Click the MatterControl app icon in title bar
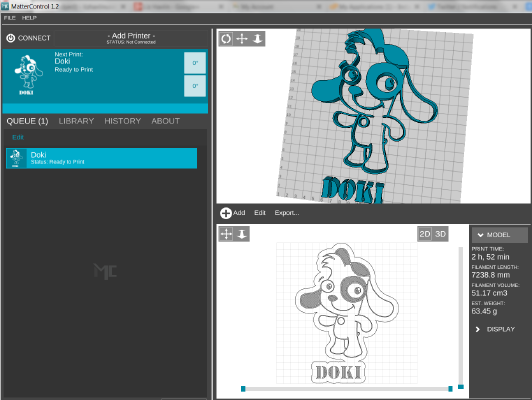Image resolution: width=532 pixels, height=400 pixels. point(5,6)
